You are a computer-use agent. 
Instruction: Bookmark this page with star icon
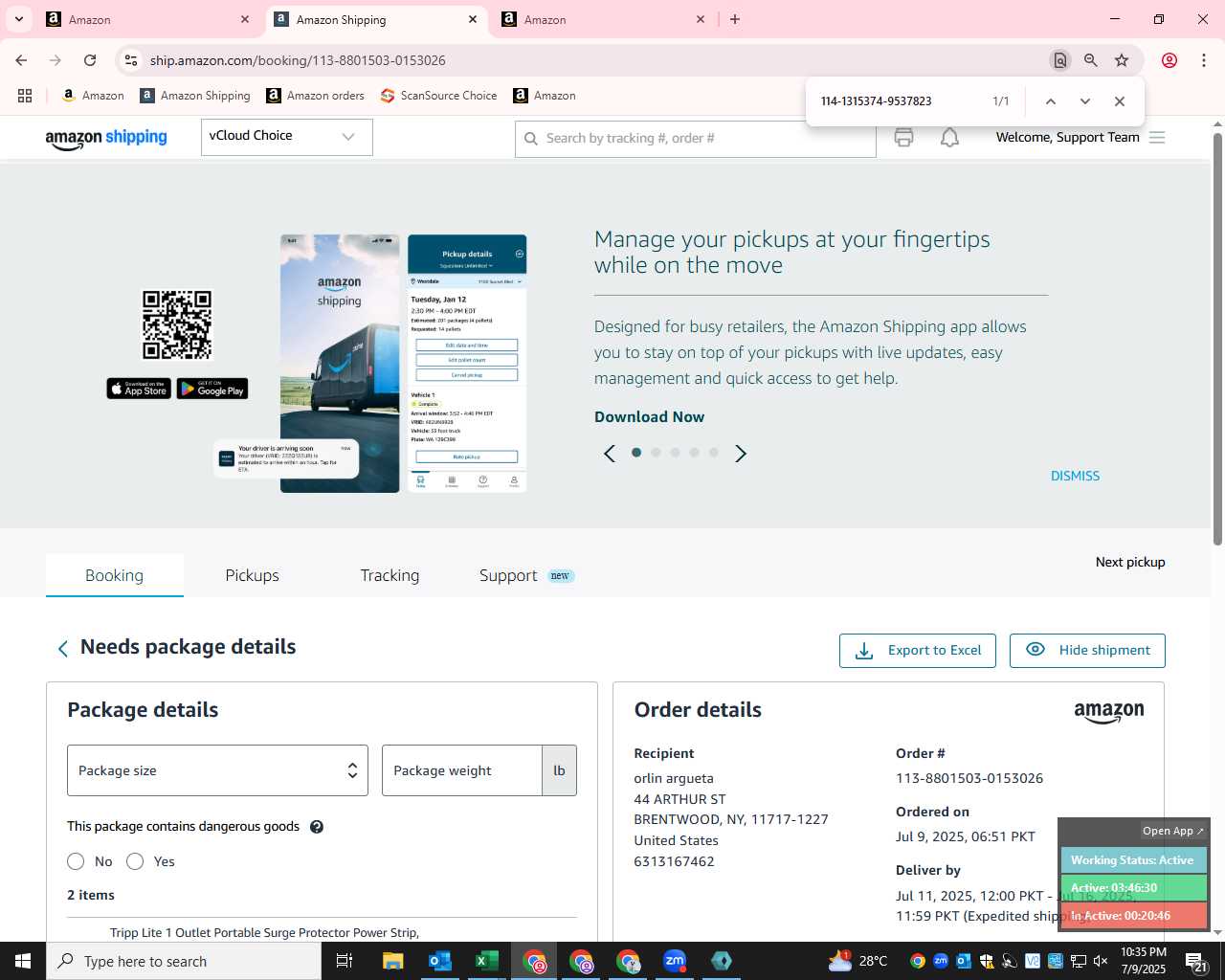[x=1122, y=60]
